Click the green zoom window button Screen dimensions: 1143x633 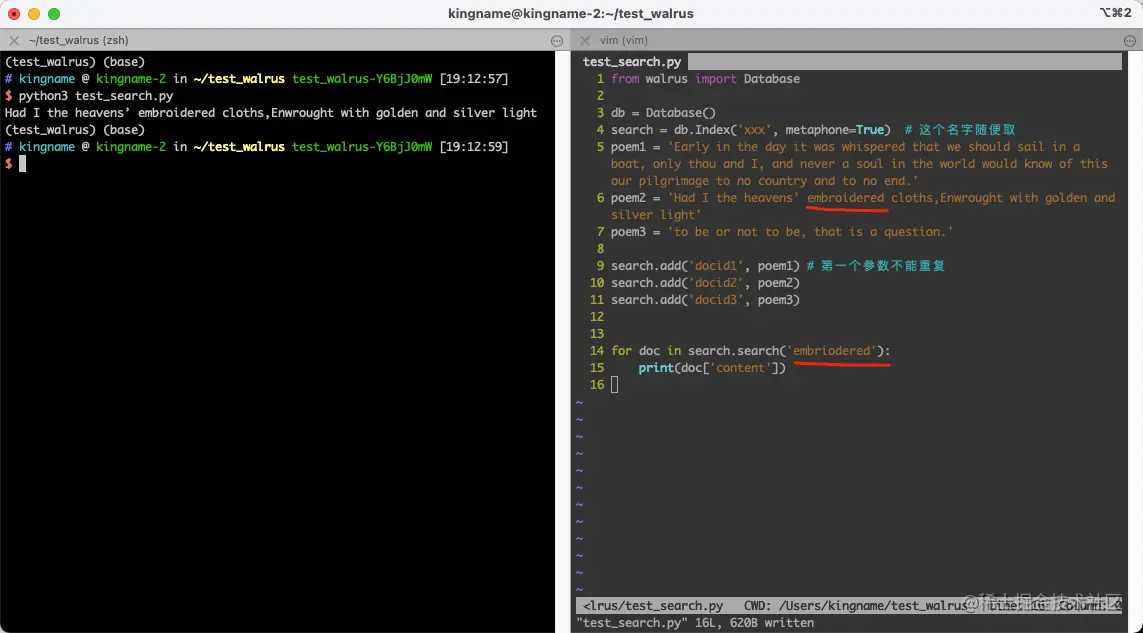coord(54,14)
